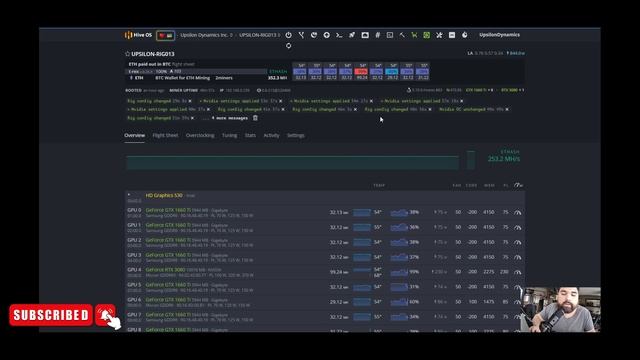Click GPU 6 GeForce GTX 1660 Ti name
The image size is (640, 360).
coord(168,300)
